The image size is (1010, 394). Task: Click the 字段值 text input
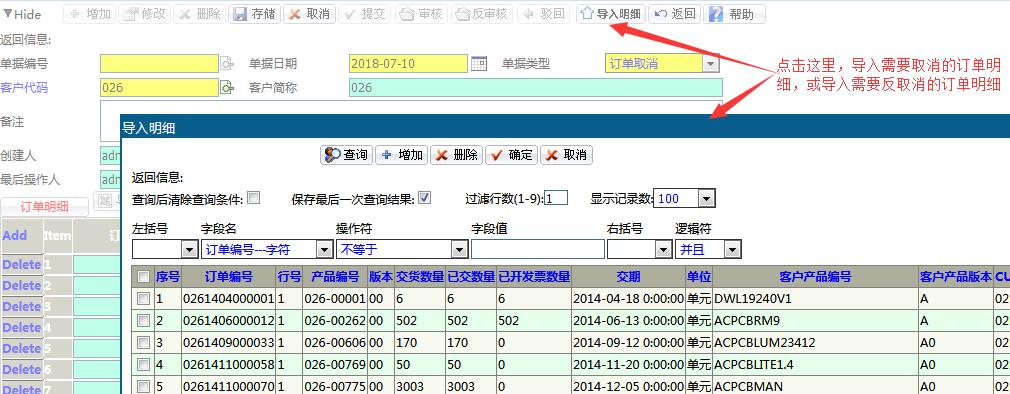tap(538, 249)
